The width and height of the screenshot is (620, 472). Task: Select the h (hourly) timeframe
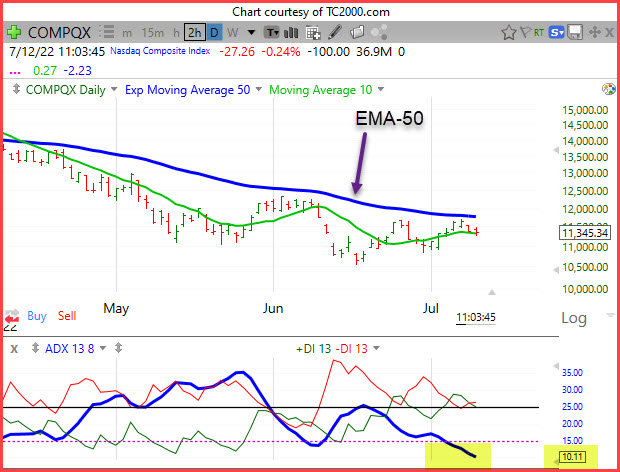pos(176,32)
